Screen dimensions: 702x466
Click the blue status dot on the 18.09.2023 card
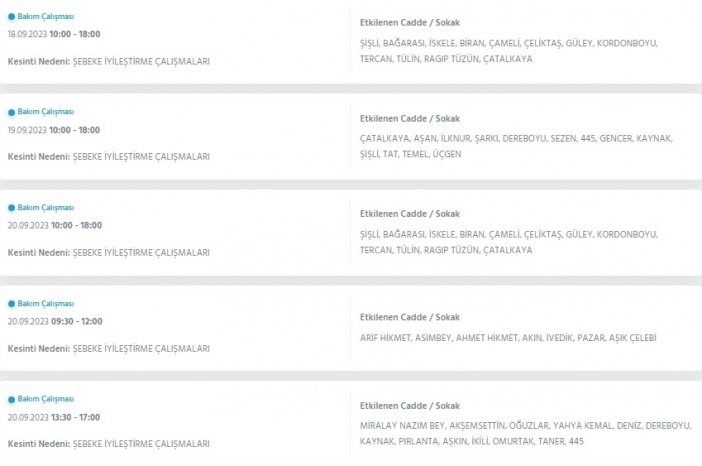click(x=12, y=17)
